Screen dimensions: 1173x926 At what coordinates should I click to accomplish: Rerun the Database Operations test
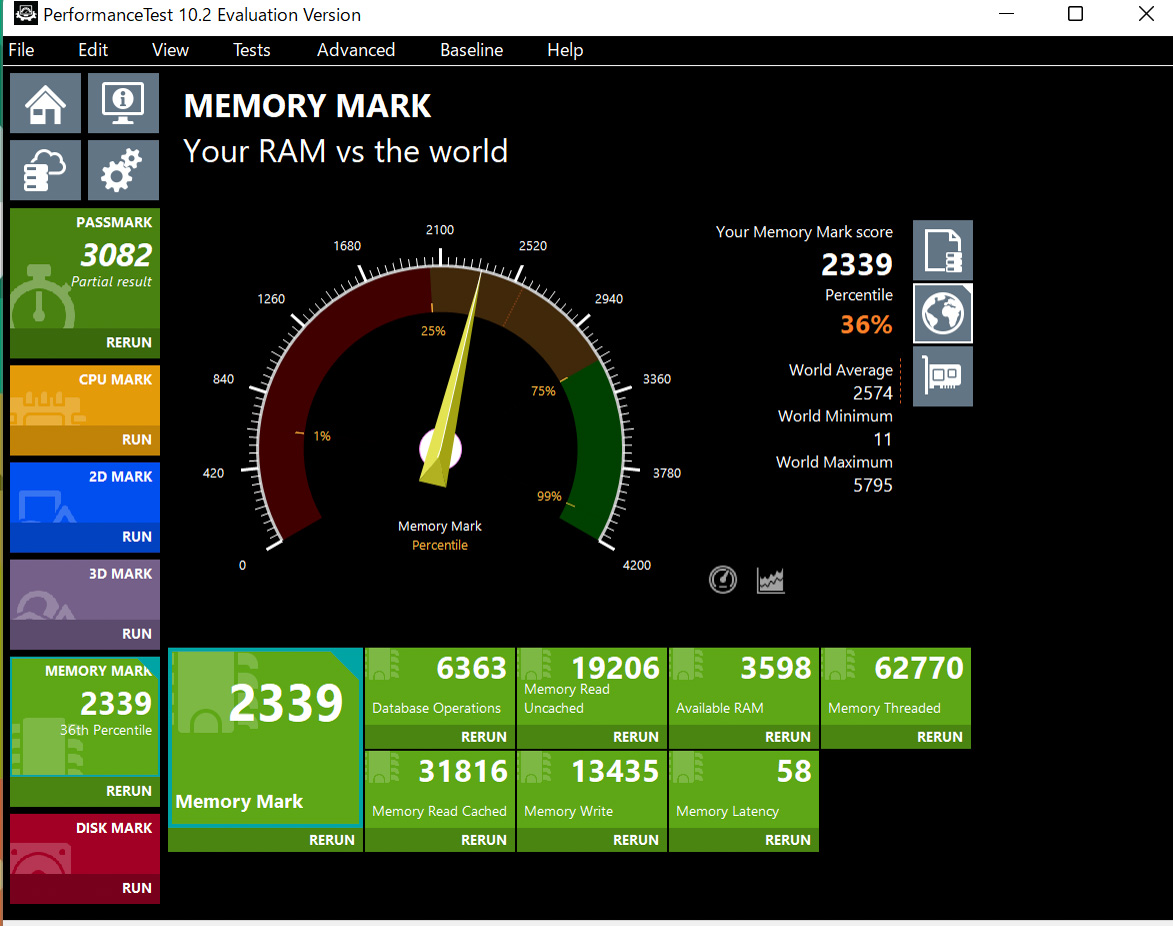(x=440, y=737)
